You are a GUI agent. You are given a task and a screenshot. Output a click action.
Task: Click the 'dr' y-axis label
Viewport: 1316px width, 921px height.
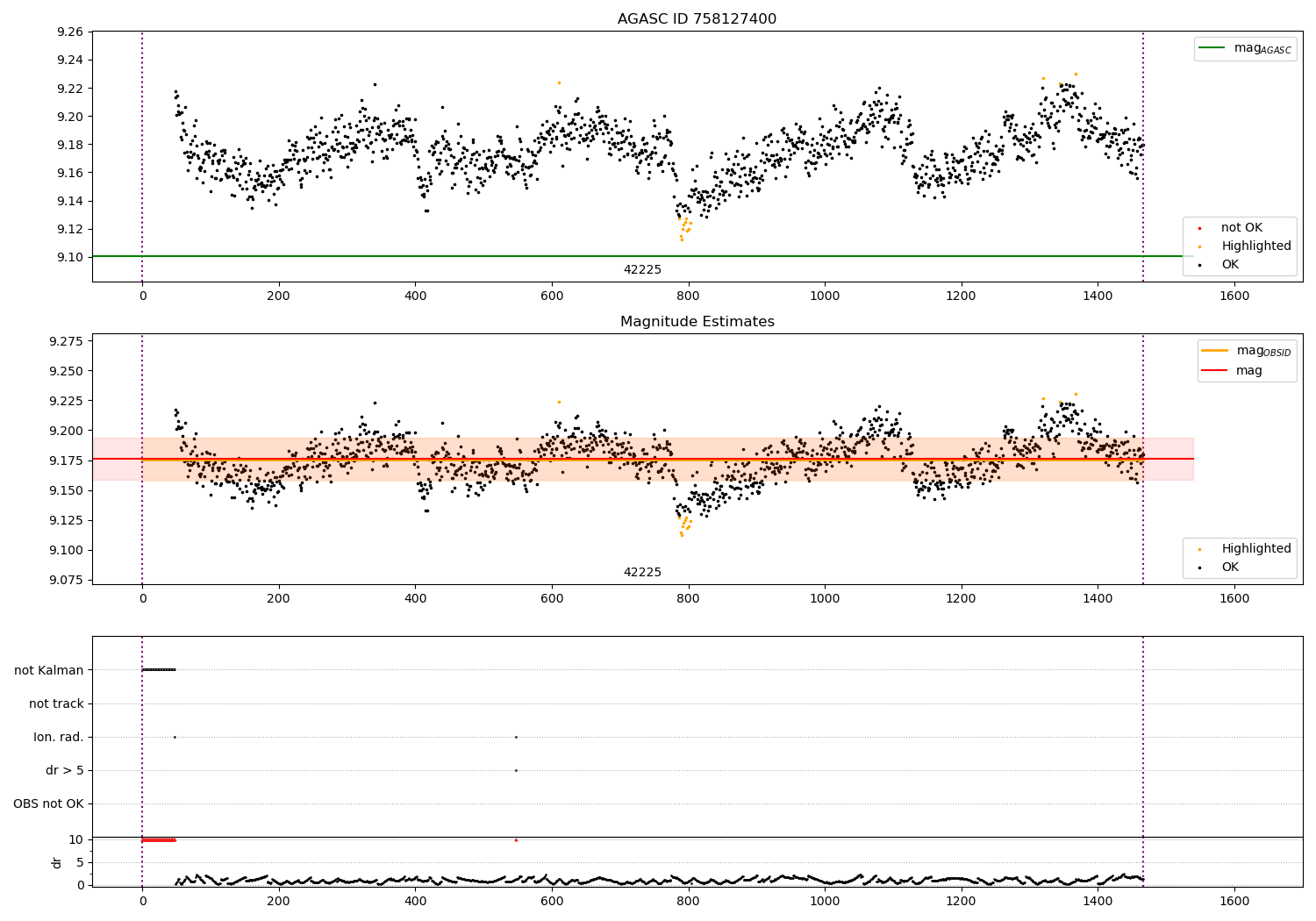[57, 862]
